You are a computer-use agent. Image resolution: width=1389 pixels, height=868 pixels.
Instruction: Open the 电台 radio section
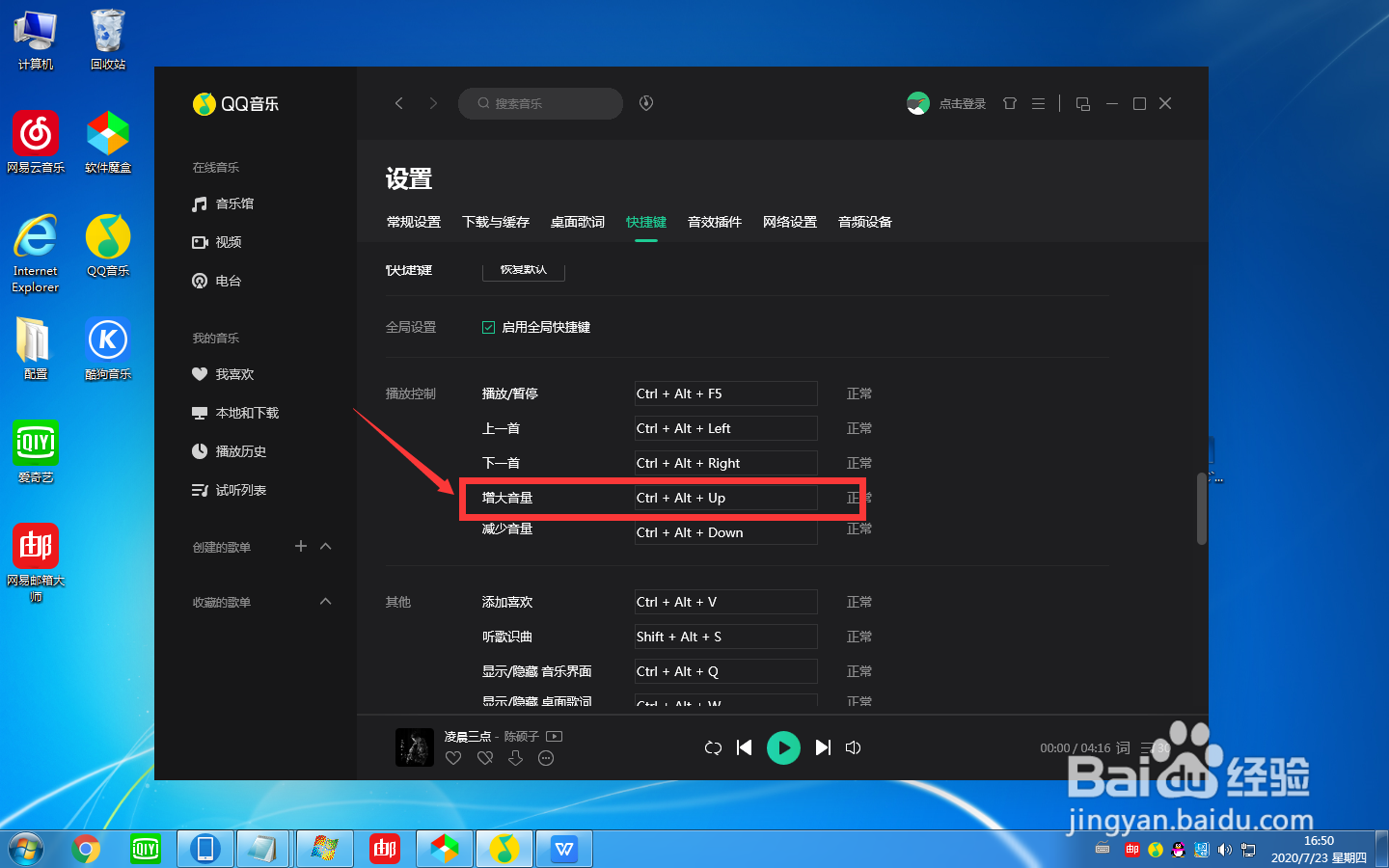click(x=217, y=281)
